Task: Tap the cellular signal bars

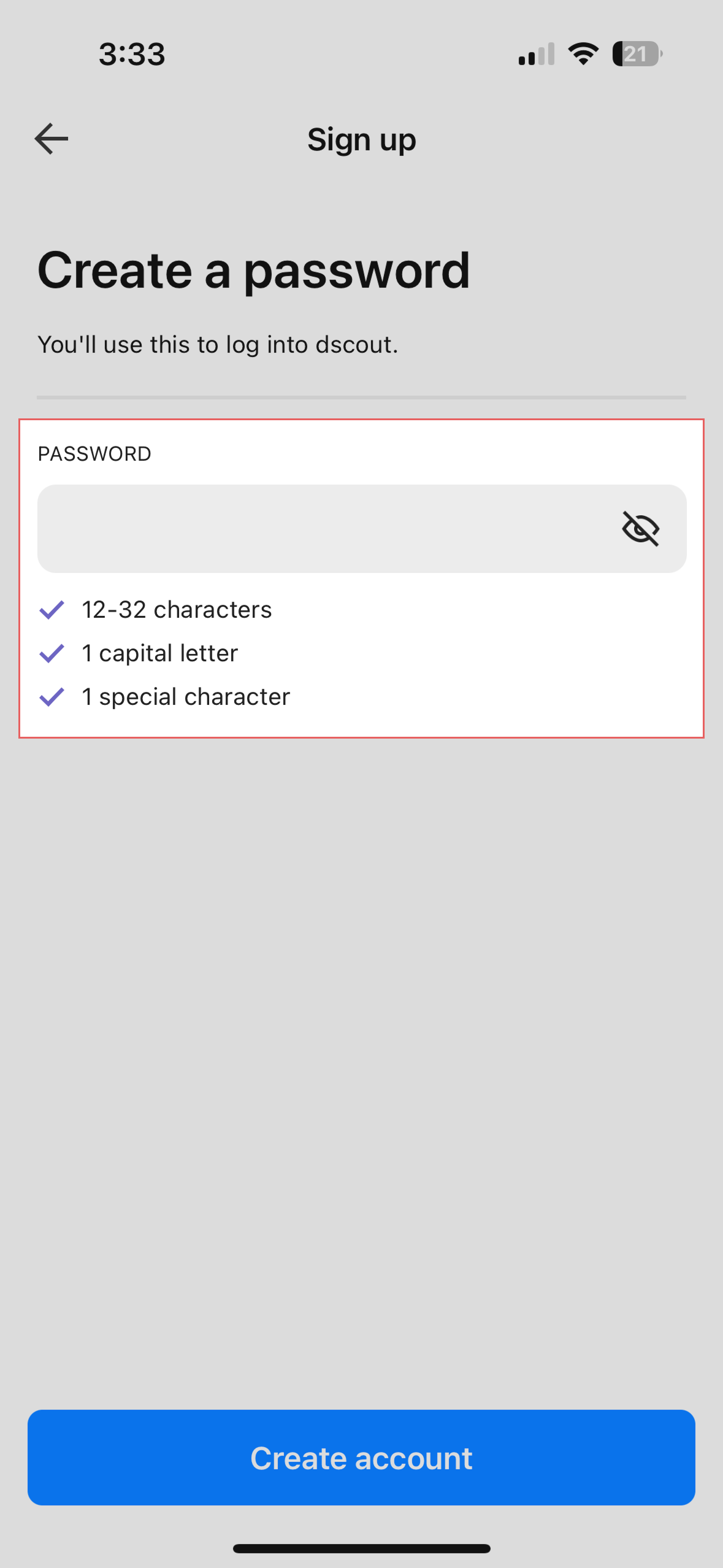Action: click(537, 54)
